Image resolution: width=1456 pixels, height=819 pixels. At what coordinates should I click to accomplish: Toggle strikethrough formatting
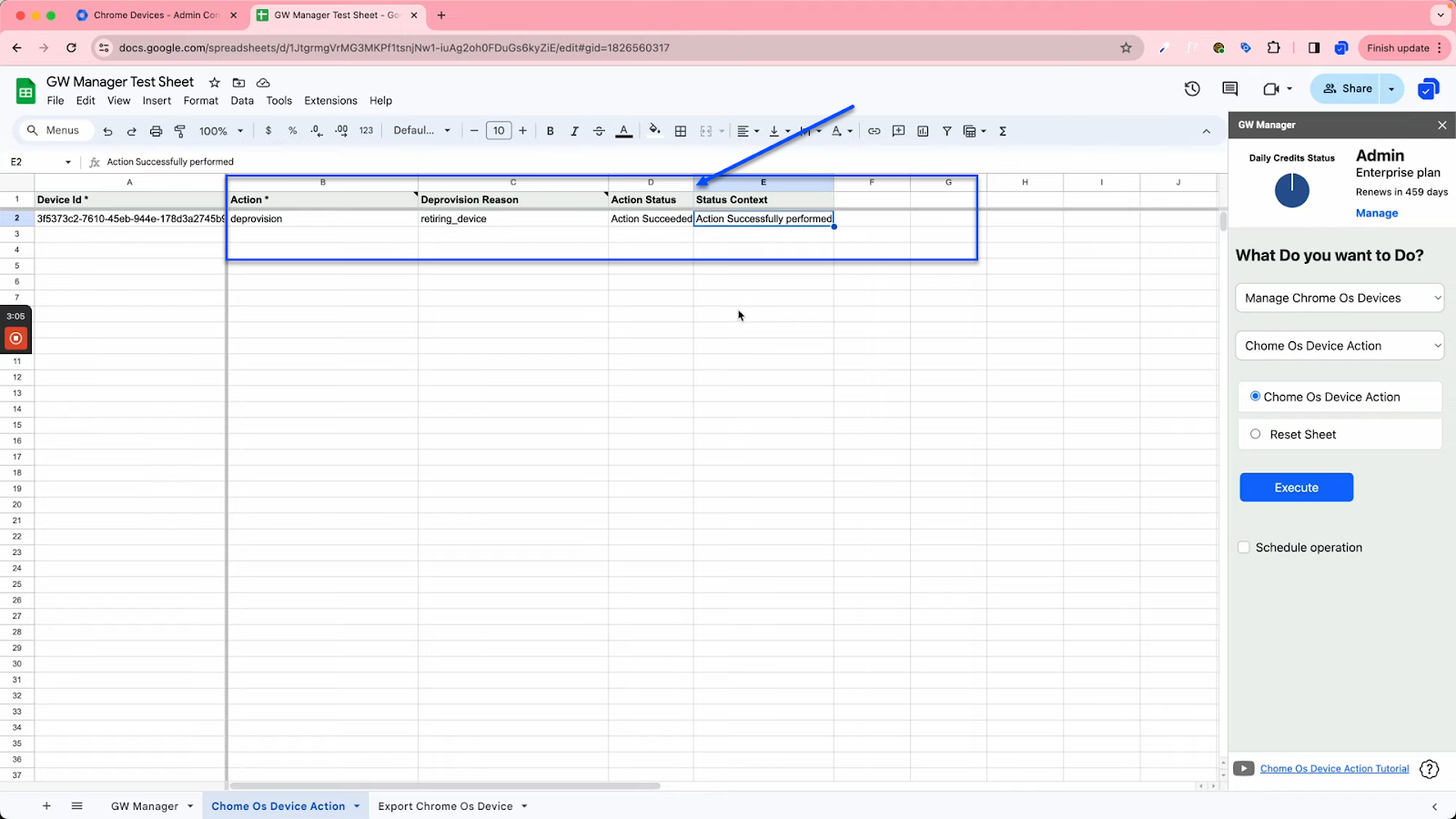coord(599,131)
